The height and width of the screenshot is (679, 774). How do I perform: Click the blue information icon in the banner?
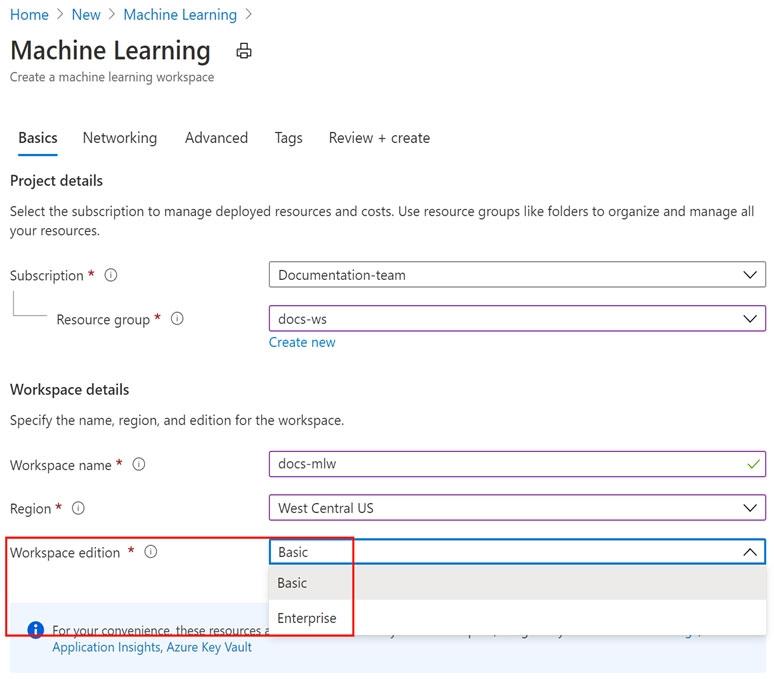pyautogui.click(x=36, y=630)
